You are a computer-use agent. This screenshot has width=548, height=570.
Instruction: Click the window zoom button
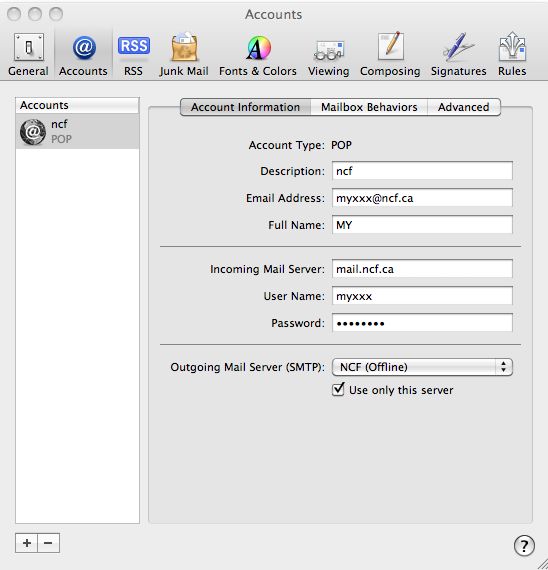(56, 14)
